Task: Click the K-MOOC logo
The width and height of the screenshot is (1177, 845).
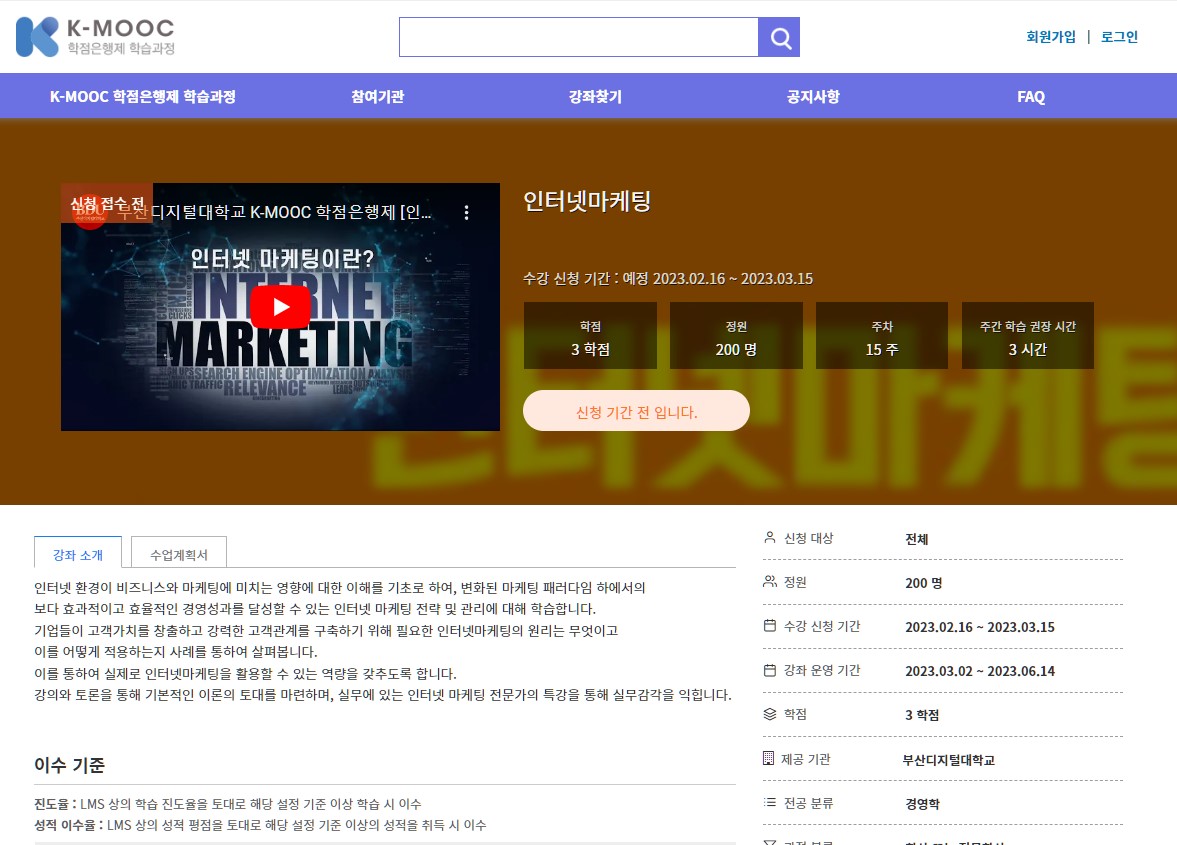Action: coord(95,37)
